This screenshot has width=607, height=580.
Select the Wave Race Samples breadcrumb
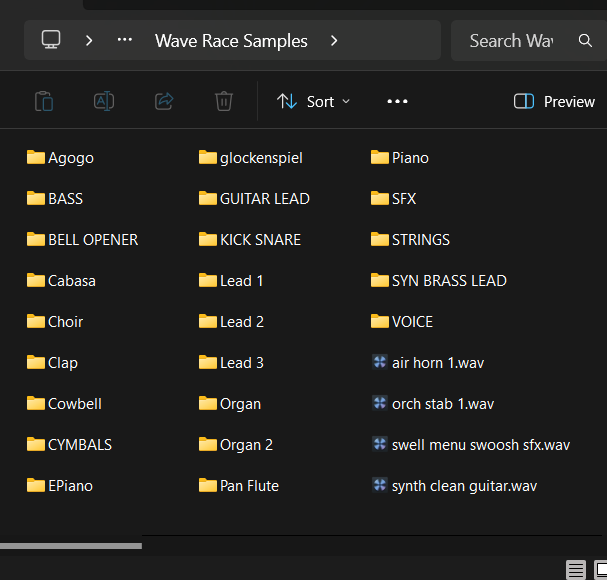pyautogui.click(x=231, y=41)
